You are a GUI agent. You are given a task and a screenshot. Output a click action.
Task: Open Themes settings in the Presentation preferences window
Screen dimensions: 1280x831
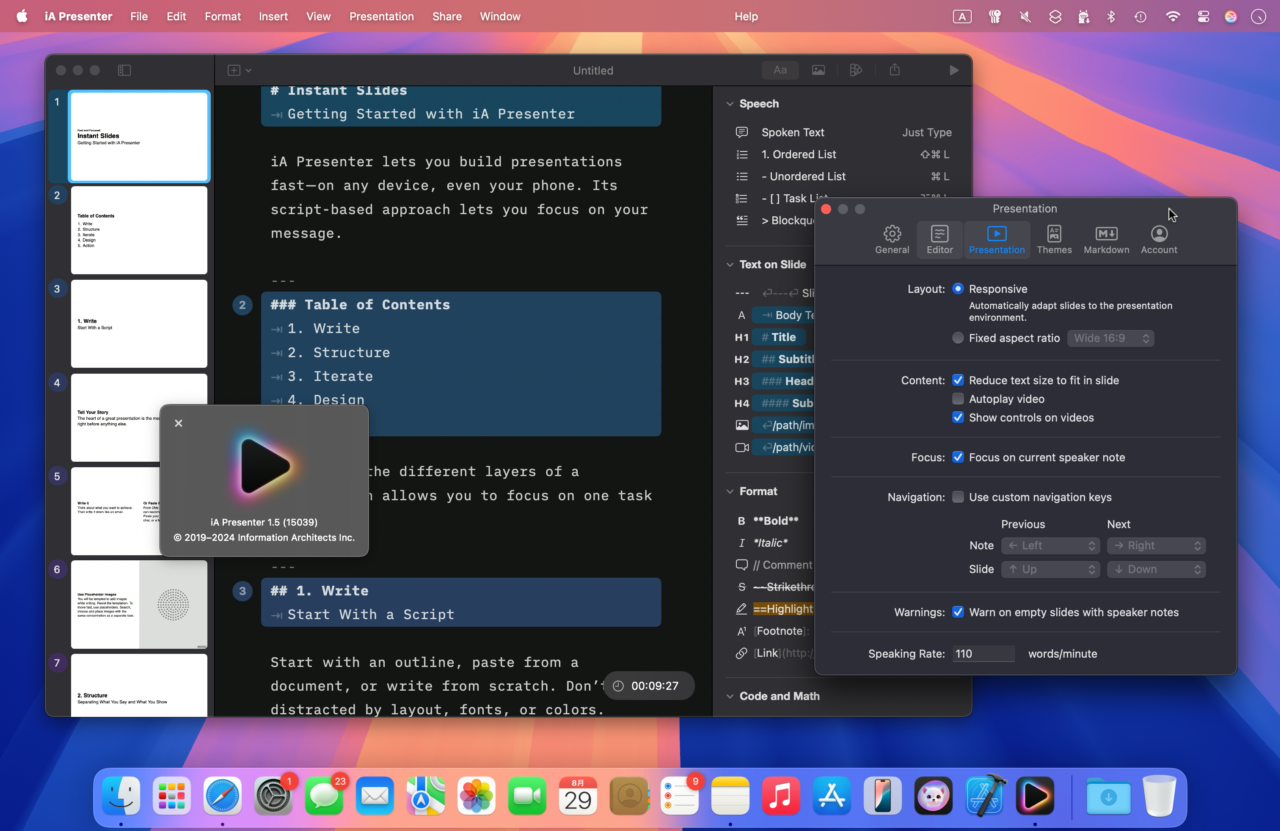click(x=1054, y=238)
